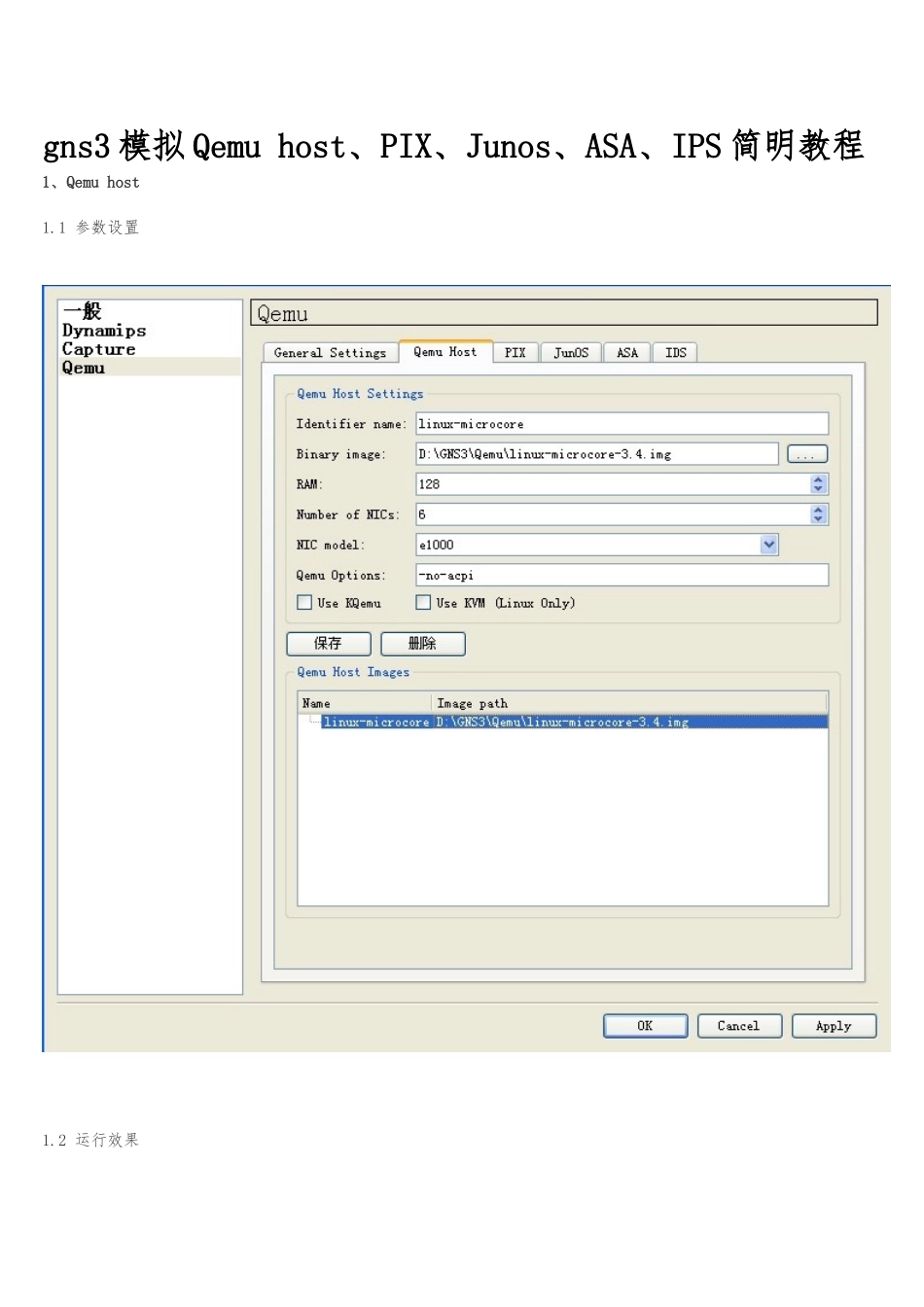Open the JunOS tab
The height and width of the screenshot is (1307, 924).
(571, 353)
